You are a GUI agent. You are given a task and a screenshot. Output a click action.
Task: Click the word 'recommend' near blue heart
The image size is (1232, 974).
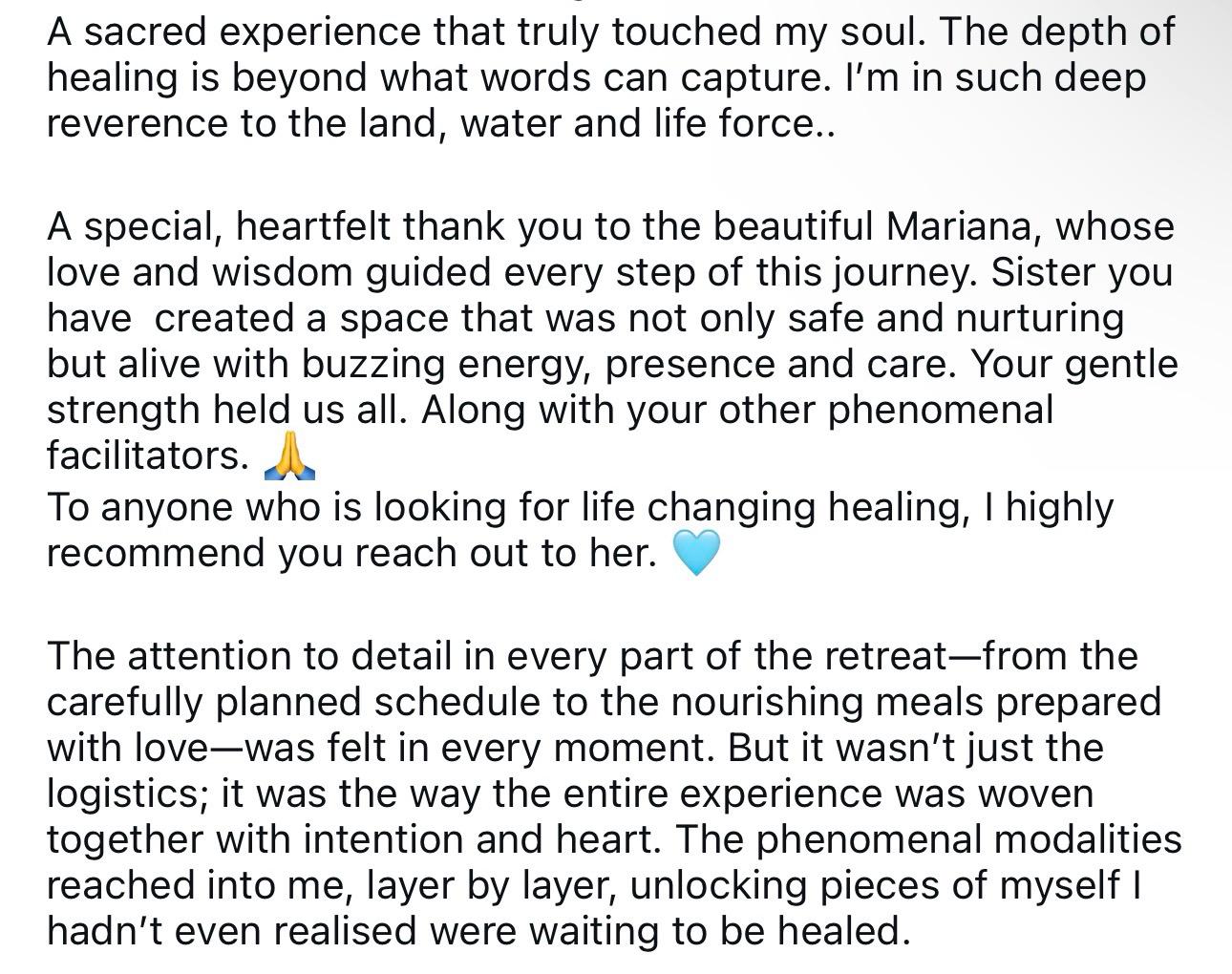pos(157,553)
